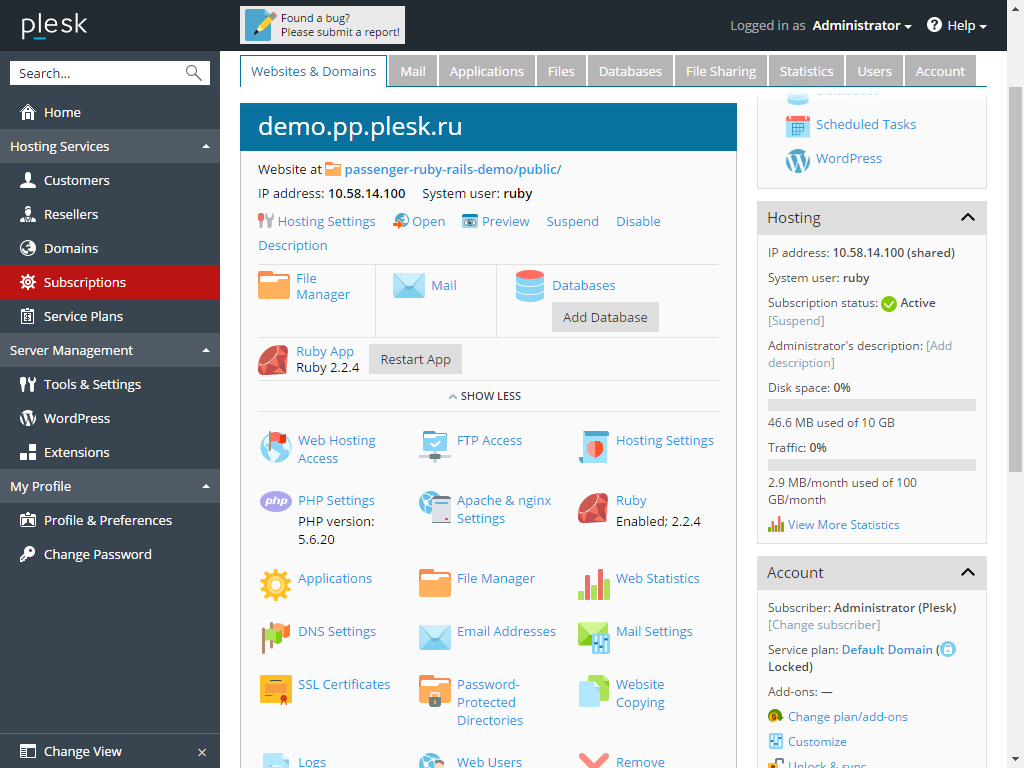
Task: Click SHOW LESS to collapse tools
Action: click(x=485, y=396)
